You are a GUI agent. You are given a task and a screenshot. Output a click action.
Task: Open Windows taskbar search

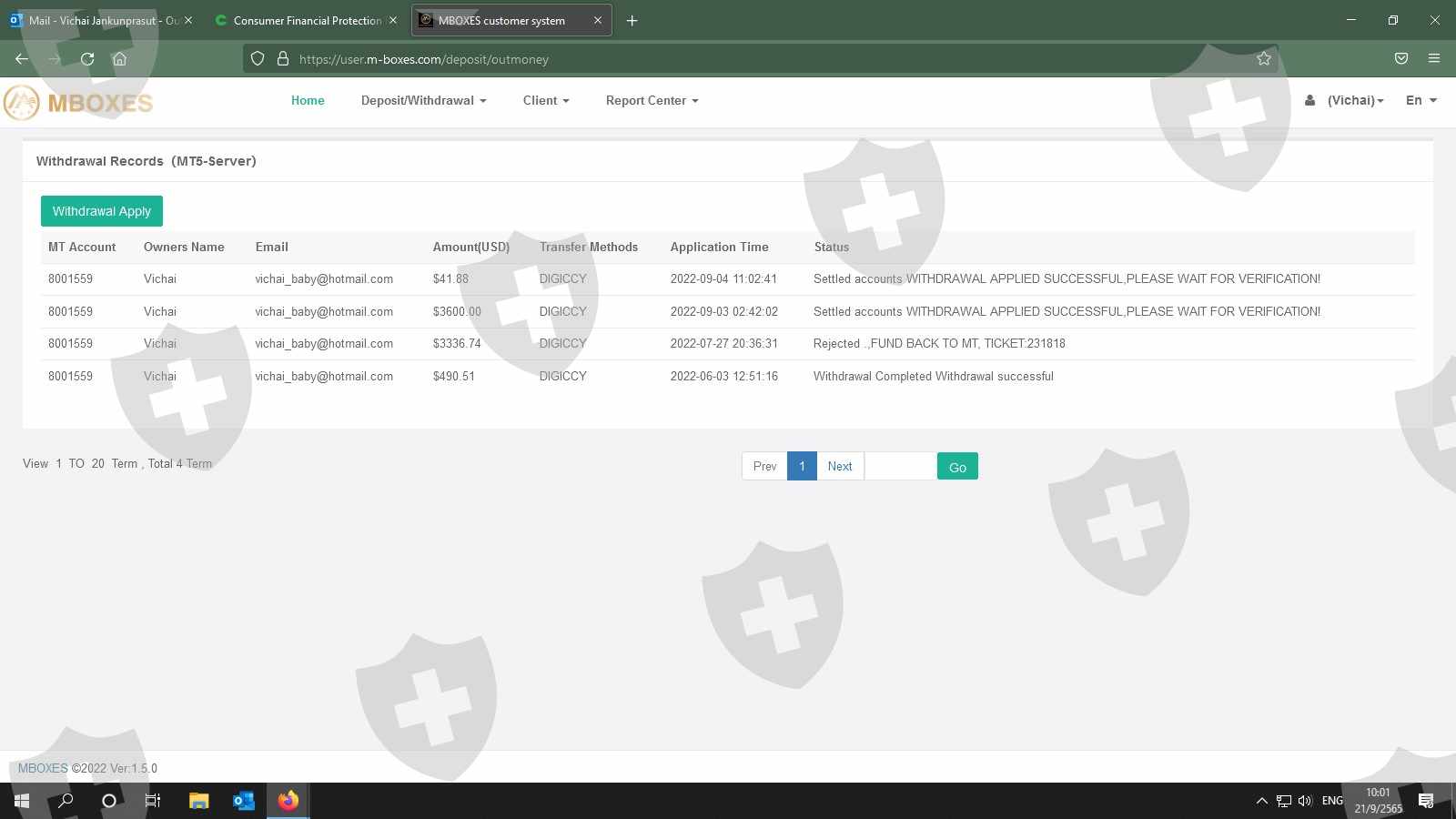coord(66,801)
